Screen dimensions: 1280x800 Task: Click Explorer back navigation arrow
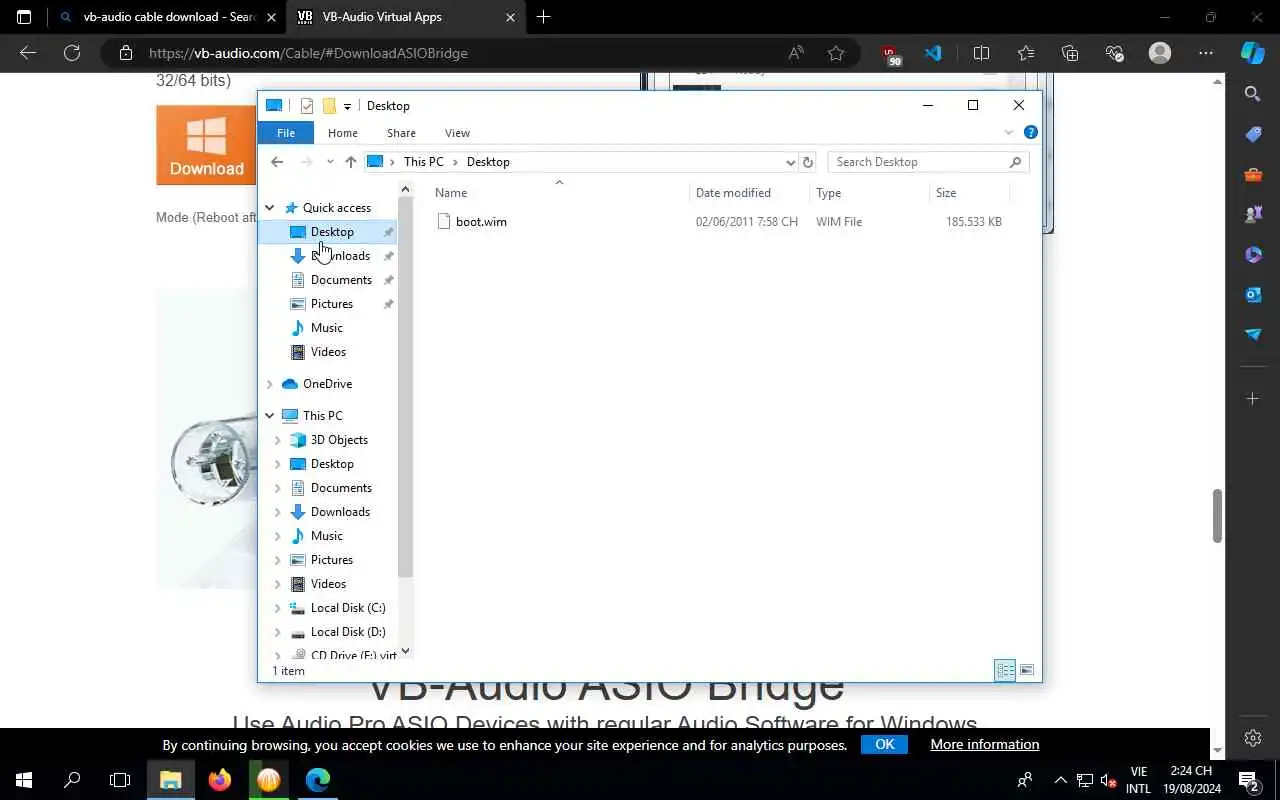[x=277, y=162]
